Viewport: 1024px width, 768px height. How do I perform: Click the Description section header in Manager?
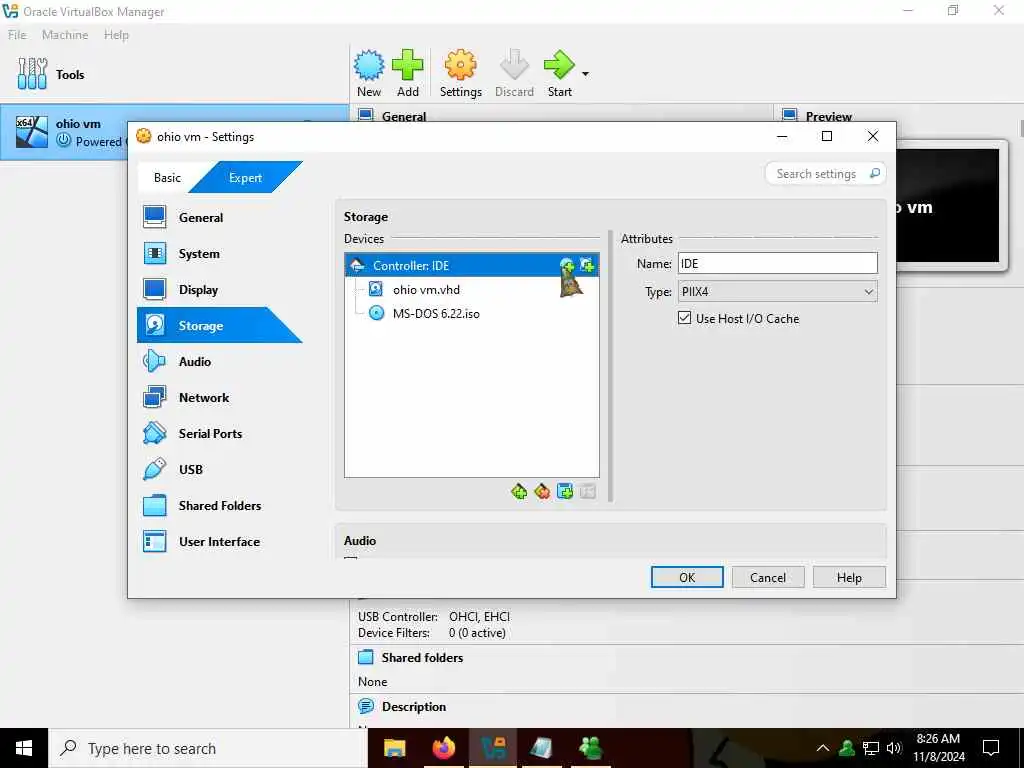413,707
